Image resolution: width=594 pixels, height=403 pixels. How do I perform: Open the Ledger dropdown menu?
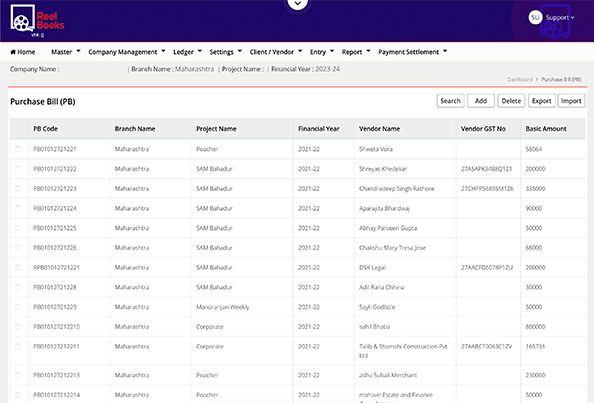pos(188,52)
